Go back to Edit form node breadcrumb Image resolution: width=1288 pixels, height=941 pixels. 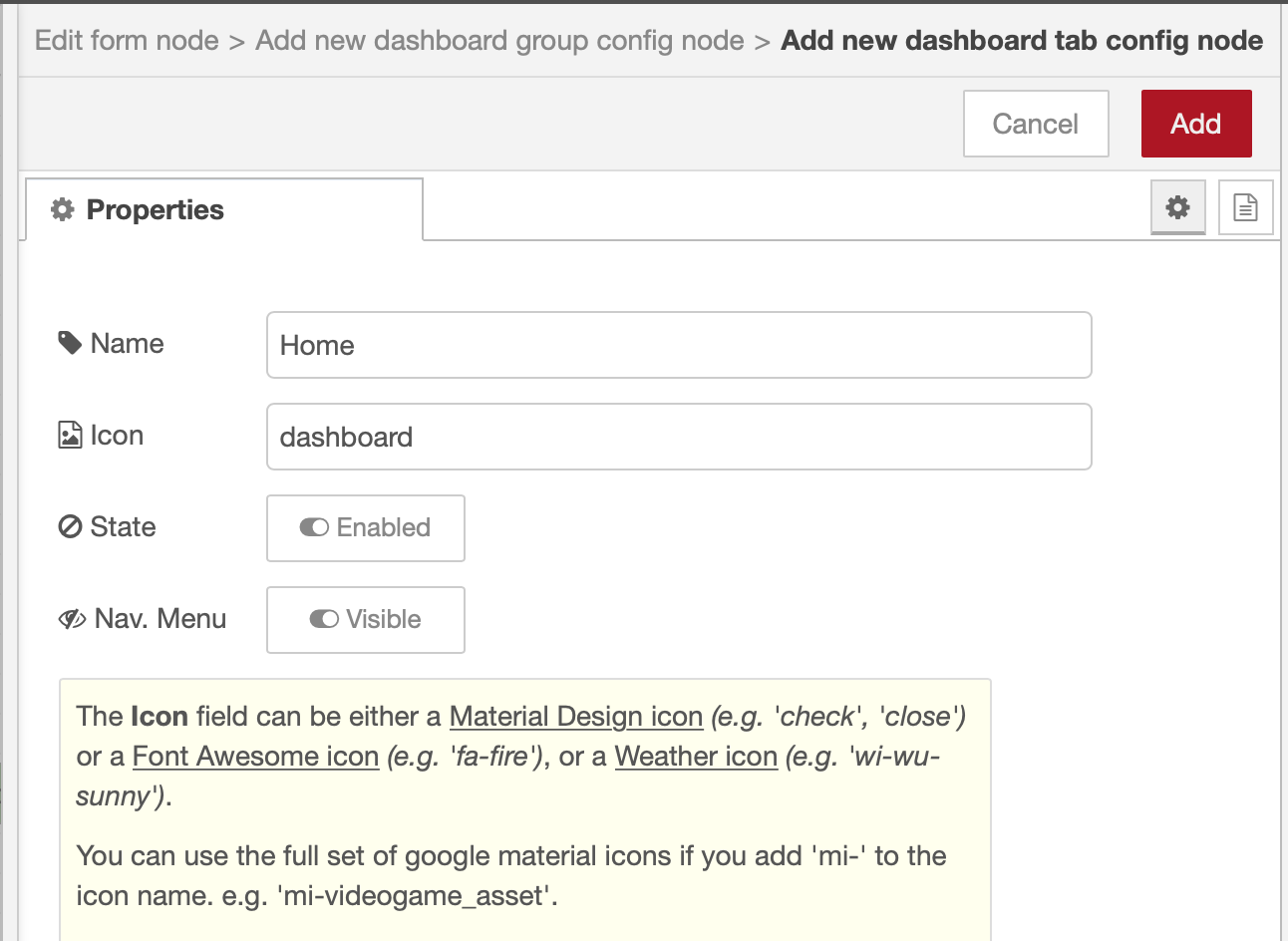coord(127,41)
